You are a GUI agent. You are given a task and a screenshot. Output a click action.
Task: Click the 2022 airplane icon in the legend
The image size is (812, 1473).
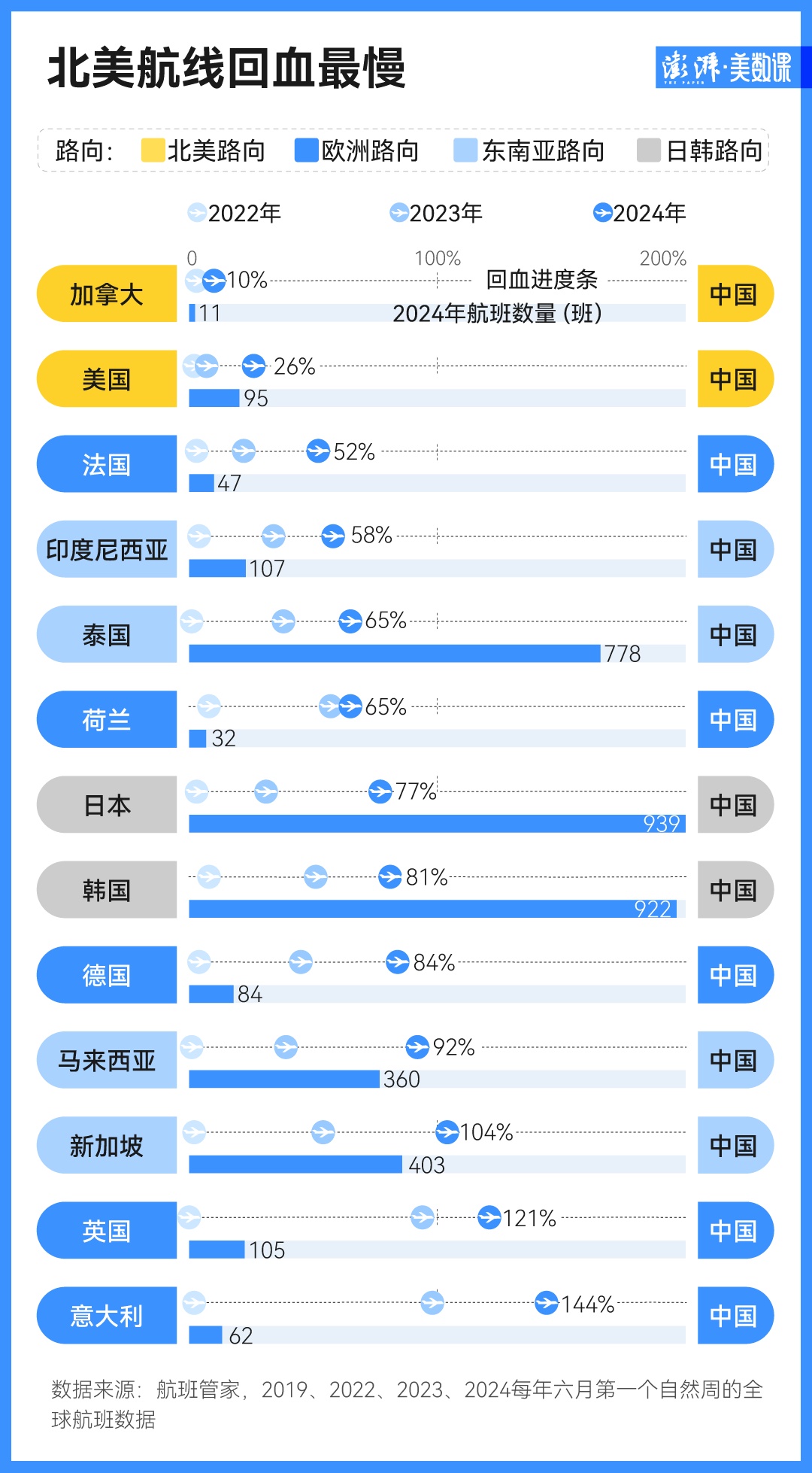197,213
